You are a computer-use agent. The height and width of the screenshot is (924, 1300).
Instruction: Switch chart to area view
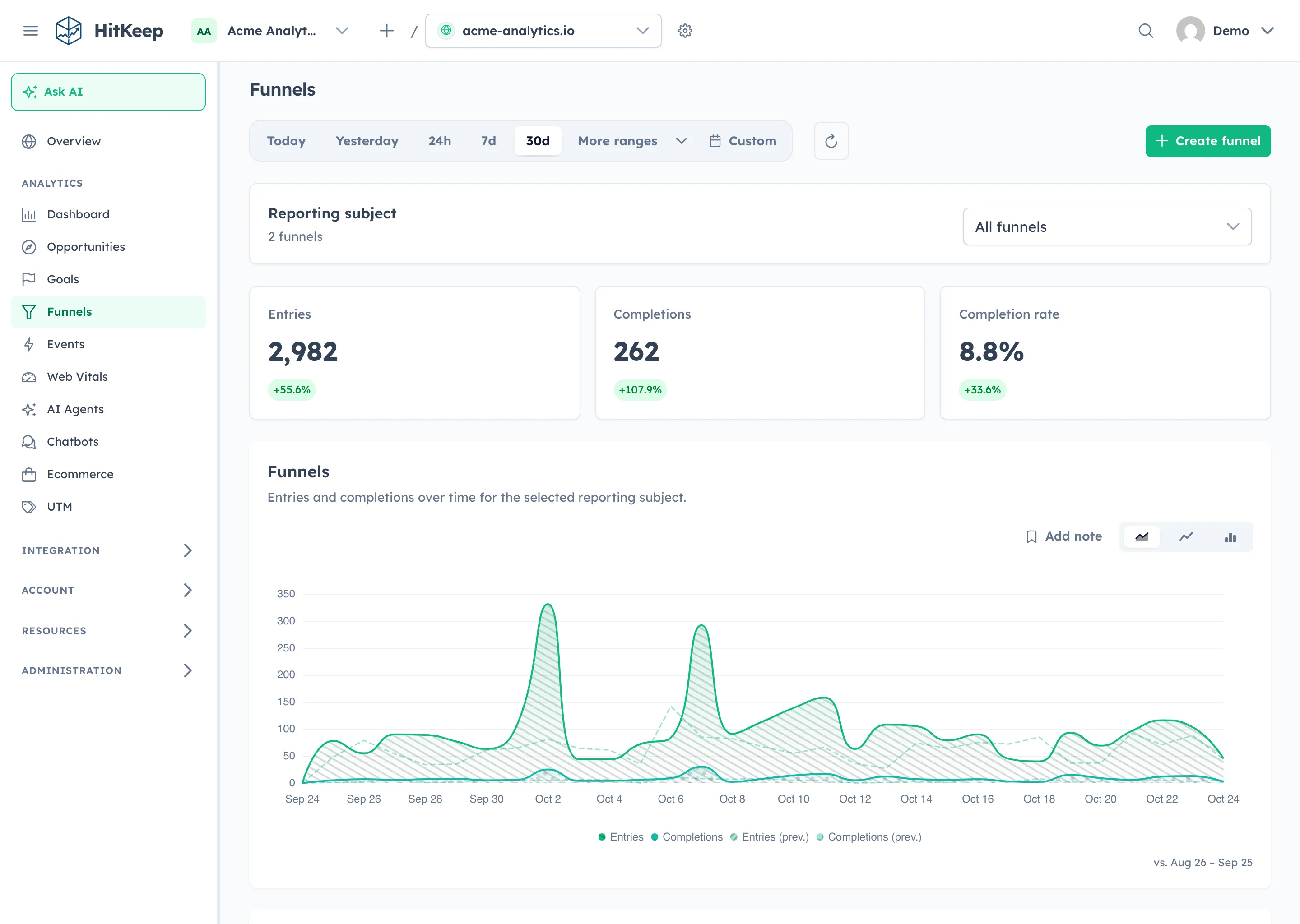pos(1142,537)
